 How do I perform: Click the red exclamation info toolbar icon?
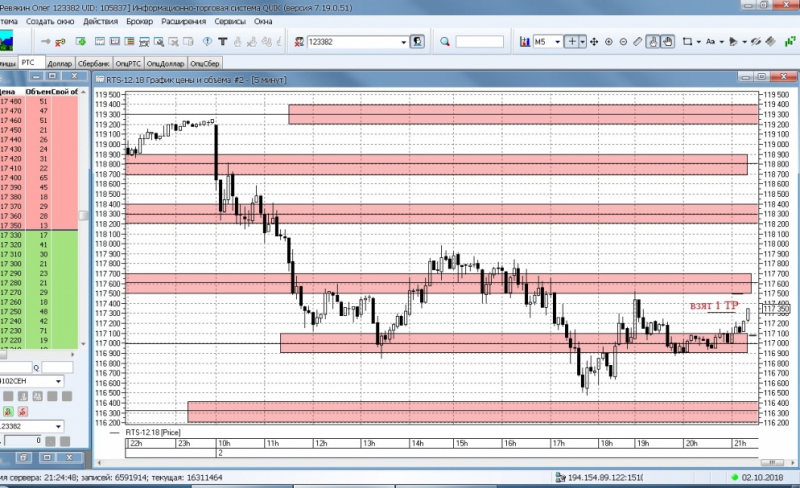(207, 41)
